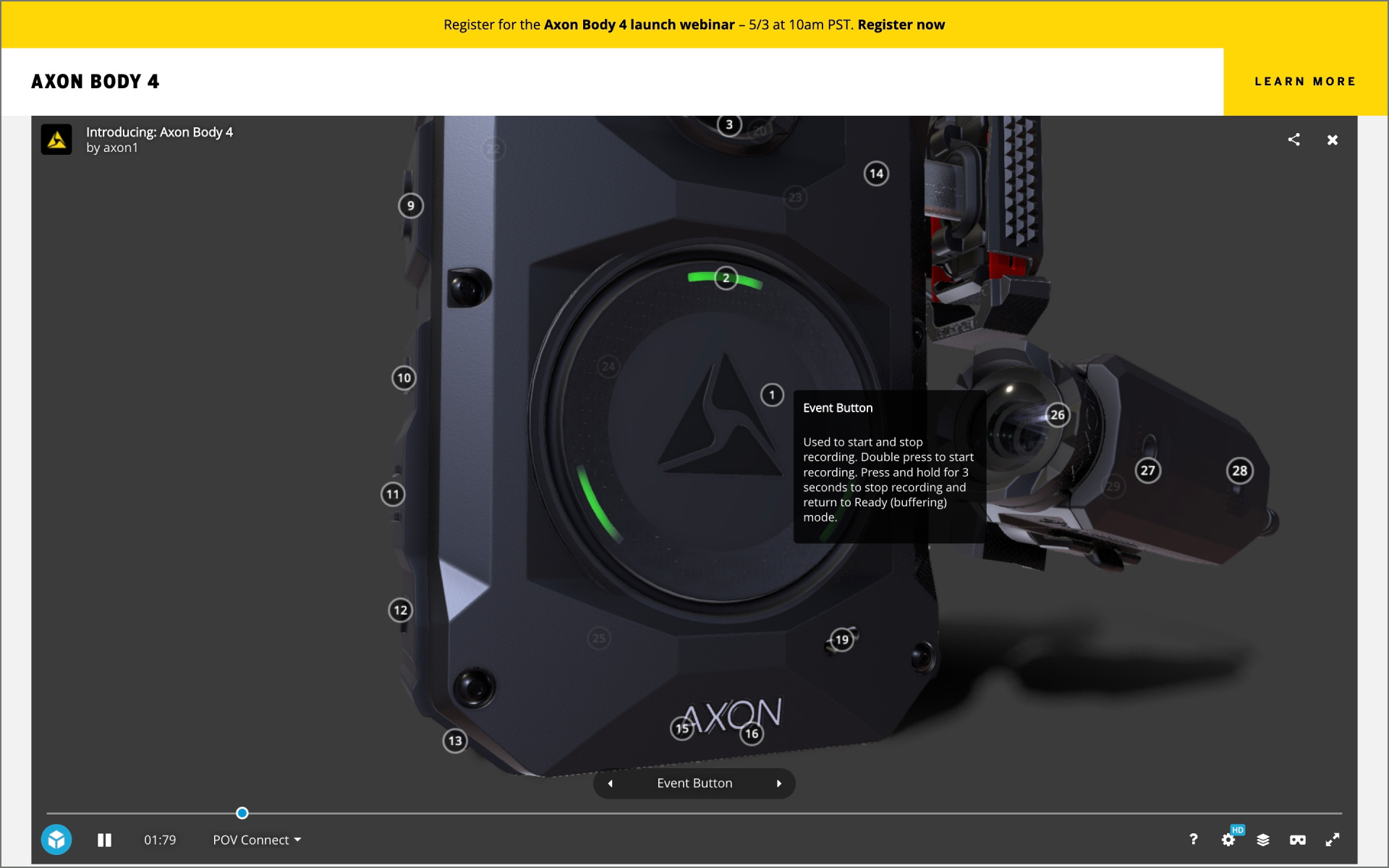Go to previous annotation with left arrow
This screenshot has width=1389, height=868.
(x=609, y=783)
